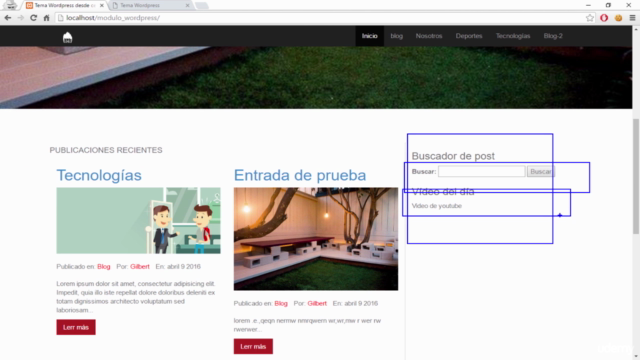Click the Lorem ipsum excerpt of Tecnologías post
640x360 pixels.
coord(136,297)
